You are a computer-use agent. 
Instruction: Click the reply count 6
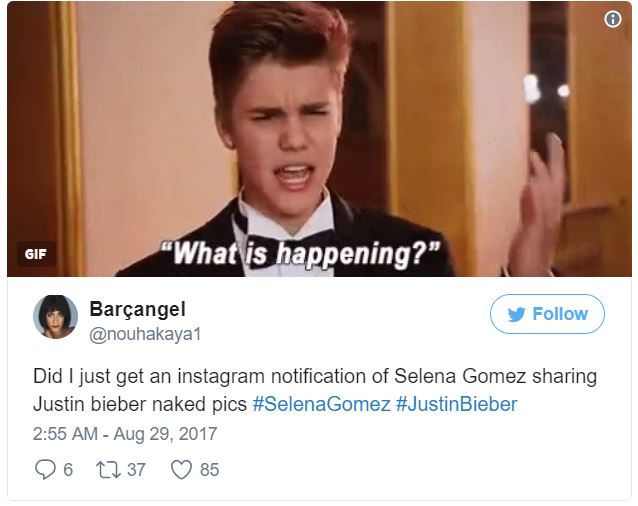tap(68, 469)
